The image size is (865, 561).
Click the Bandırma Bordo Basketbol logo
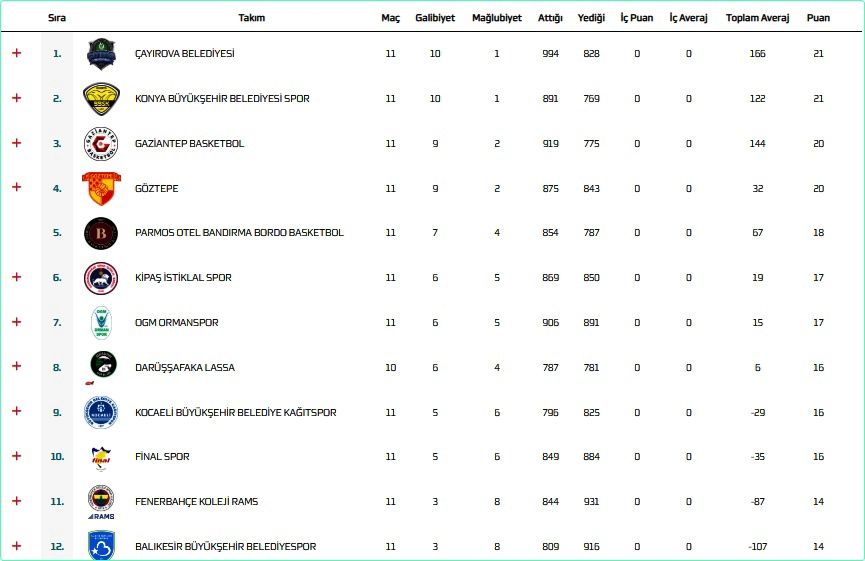[101, 233]
